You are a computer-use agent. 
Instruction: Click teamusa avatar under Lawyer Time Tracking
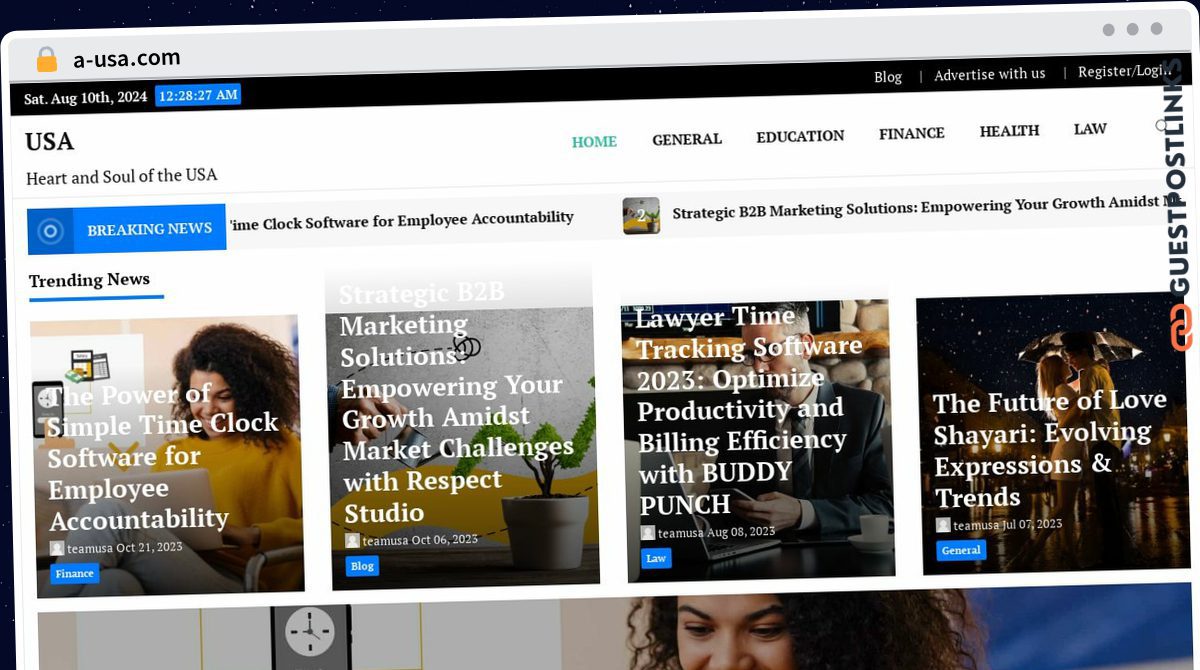648,533
